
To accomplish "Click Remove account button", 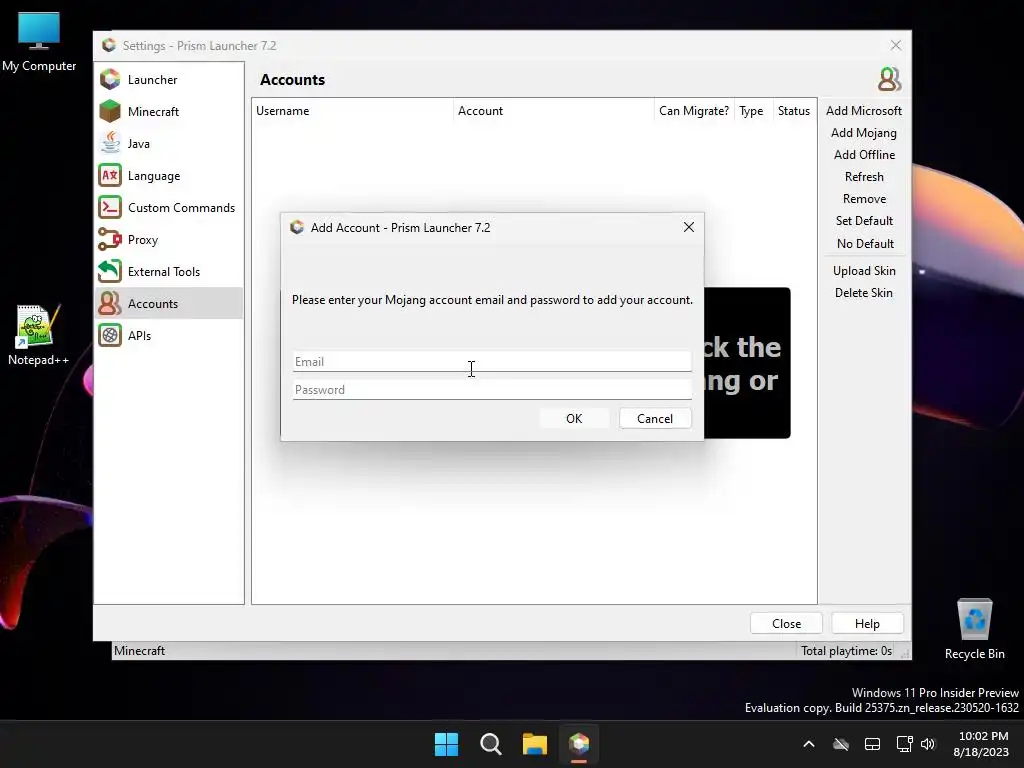I will (863, 199).
